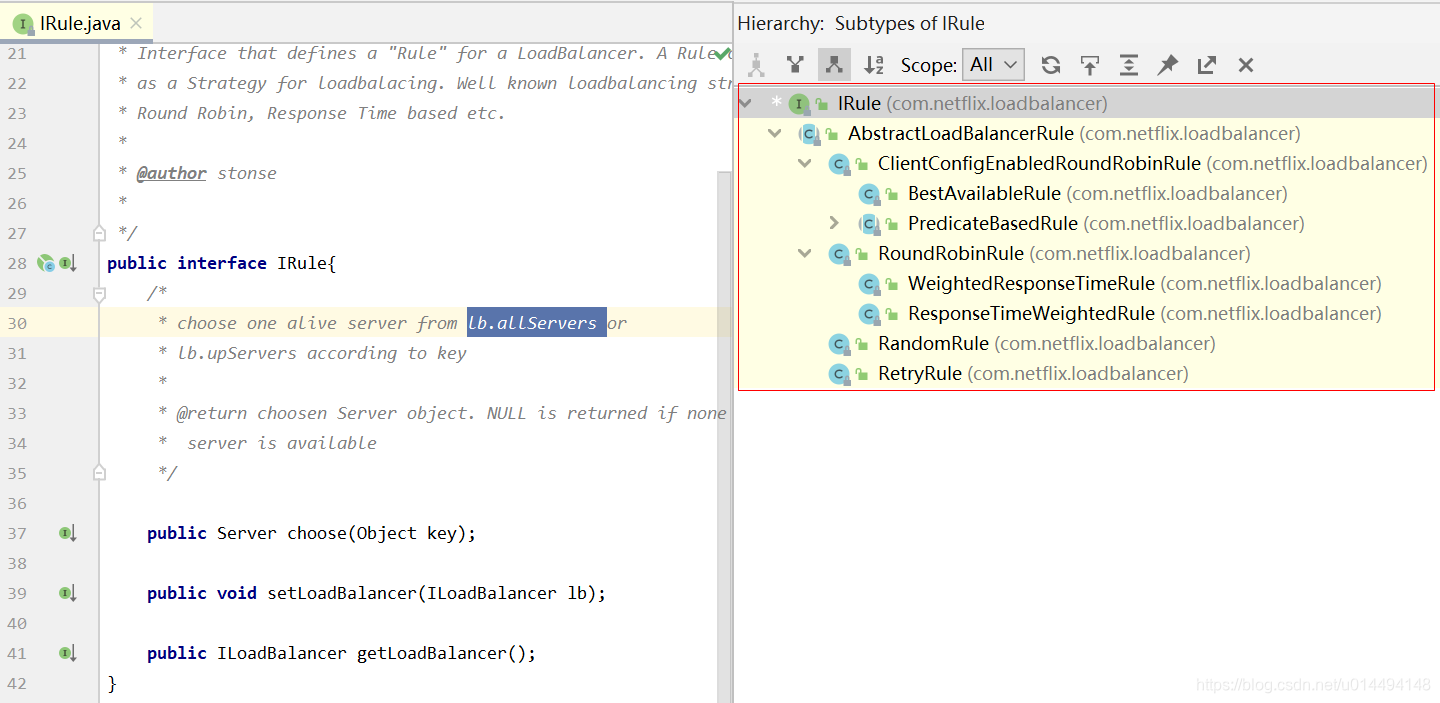The height and width of the screenshot is (703, 1440).
Task: Click the ClientConfigEnabledRoundRobinRule class icon
Action: (x=839, y=163)
